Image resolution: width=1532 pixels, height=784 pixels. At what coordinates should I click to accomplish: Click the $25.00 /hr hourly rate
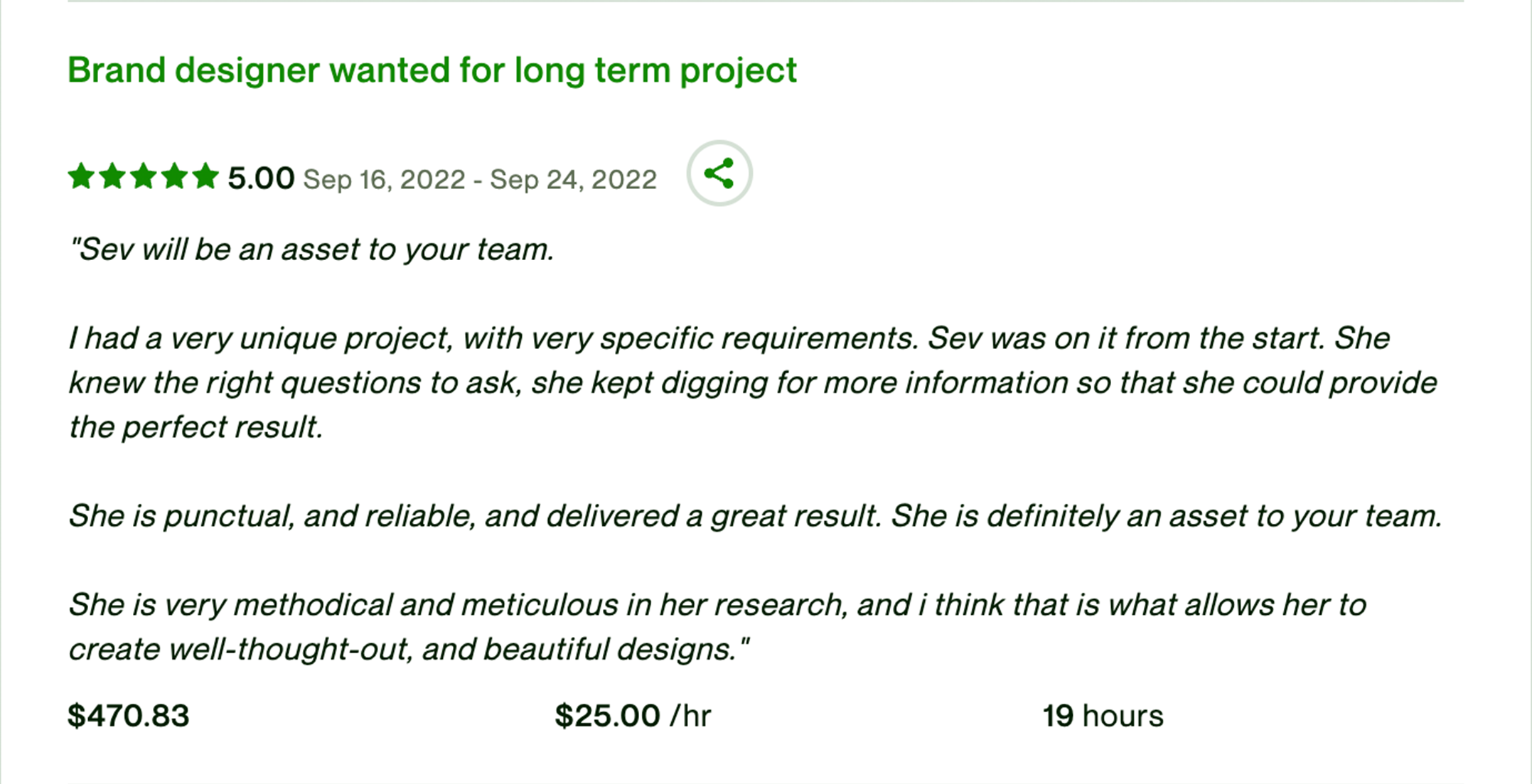[633, 716]
